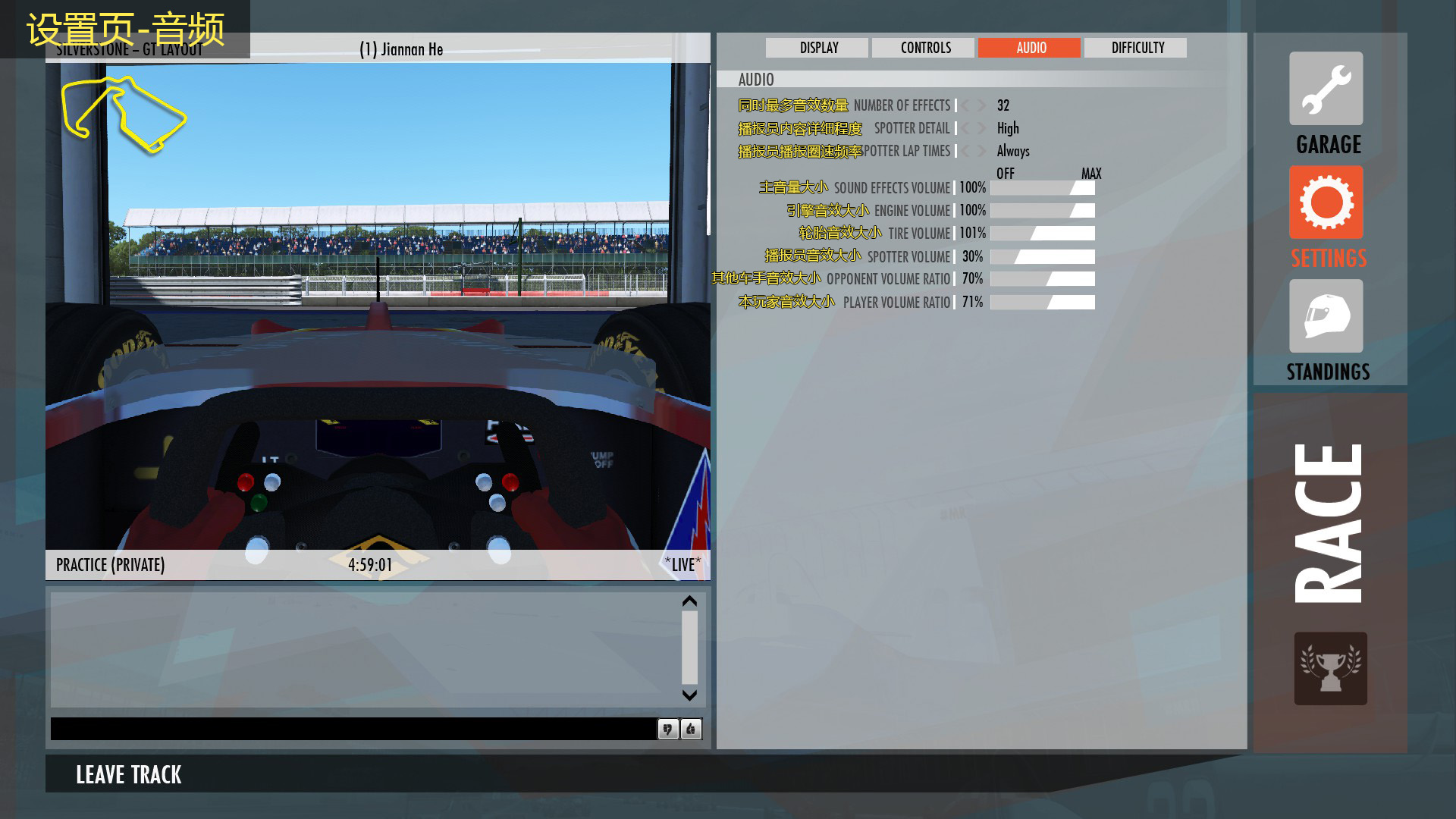Adjust the Player Volume Ratio slider
The height and width of the screenshot is (819, 1456).
(1043, 302)
